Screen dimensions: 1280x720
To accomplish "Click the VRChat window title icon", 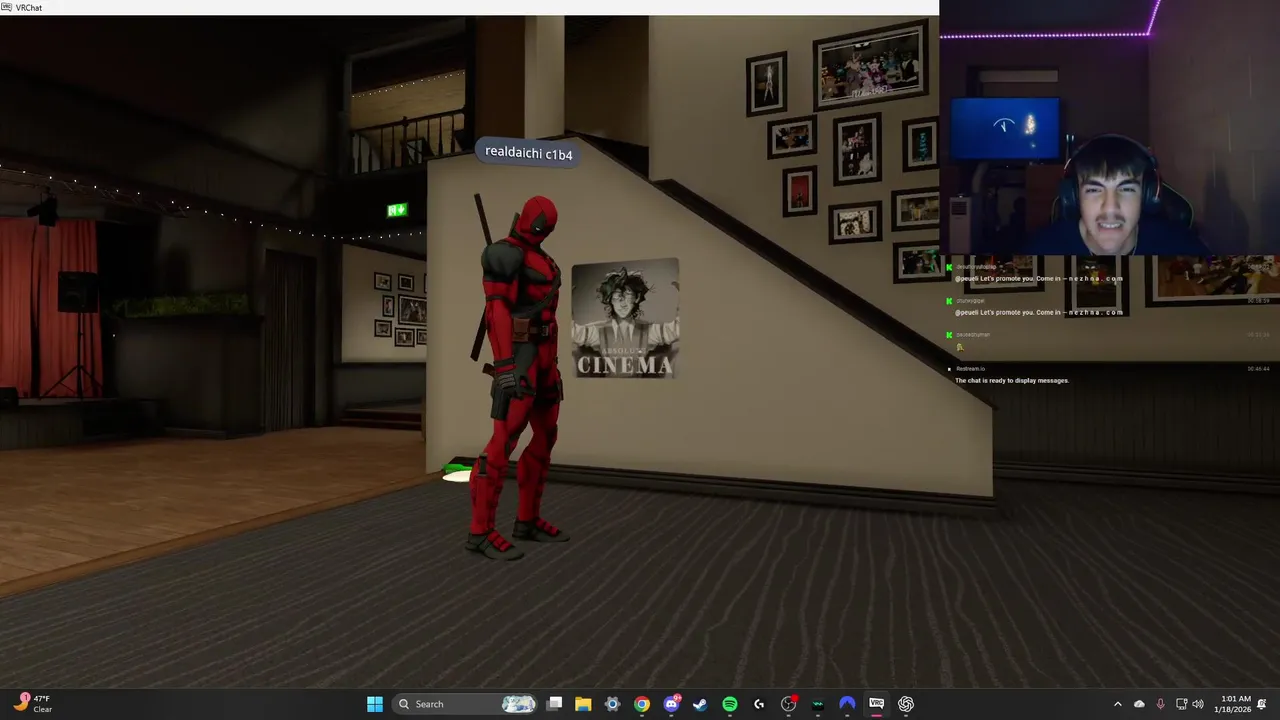I will [7, 7].
